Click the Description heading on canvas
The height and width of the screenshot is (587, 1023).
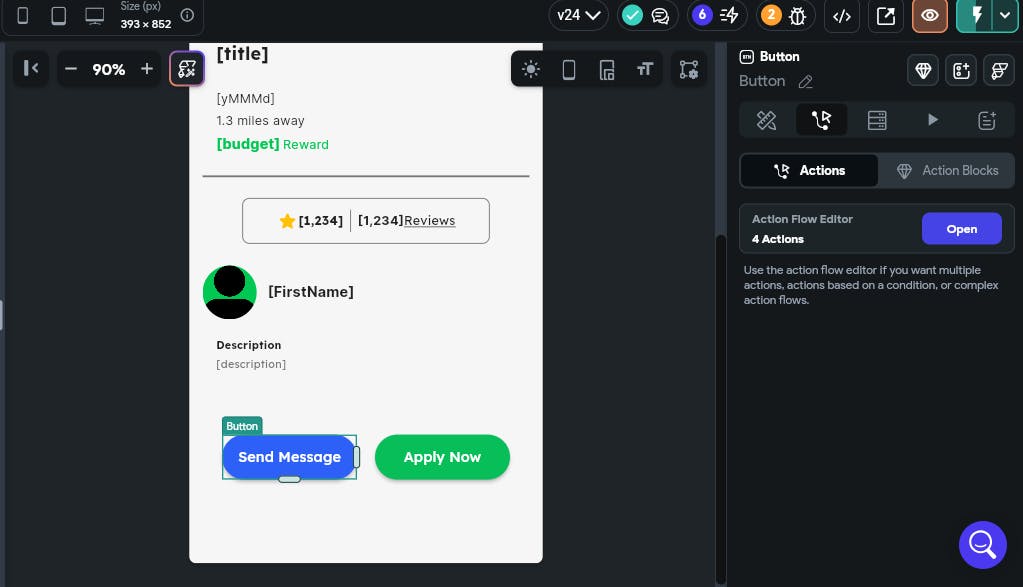pyautogui.click(x=249, y=345)
